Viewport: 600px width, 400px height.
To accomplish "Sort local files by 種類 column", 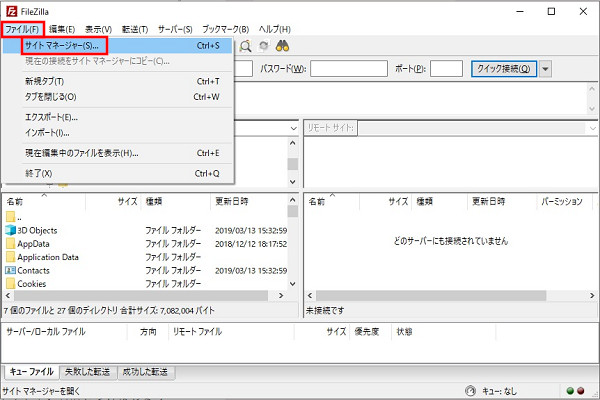I will (x=176, y=201).
